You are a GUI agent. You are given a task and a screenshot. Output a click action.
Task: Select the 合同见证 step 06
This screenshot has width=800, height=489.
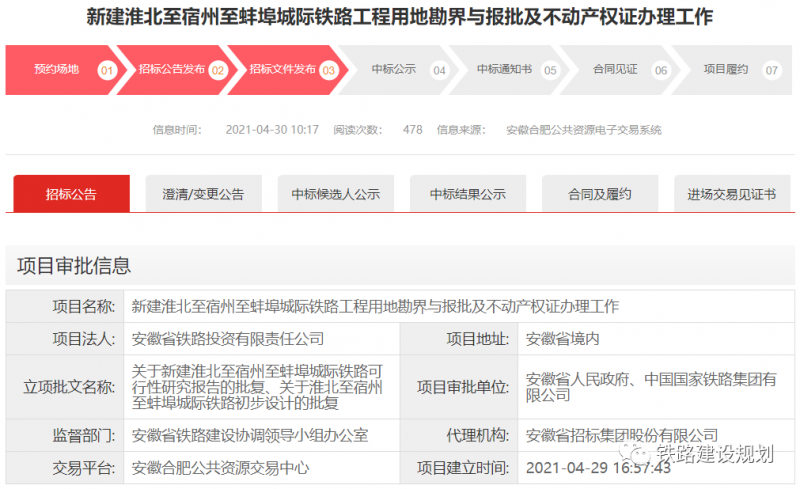(620, 70)
